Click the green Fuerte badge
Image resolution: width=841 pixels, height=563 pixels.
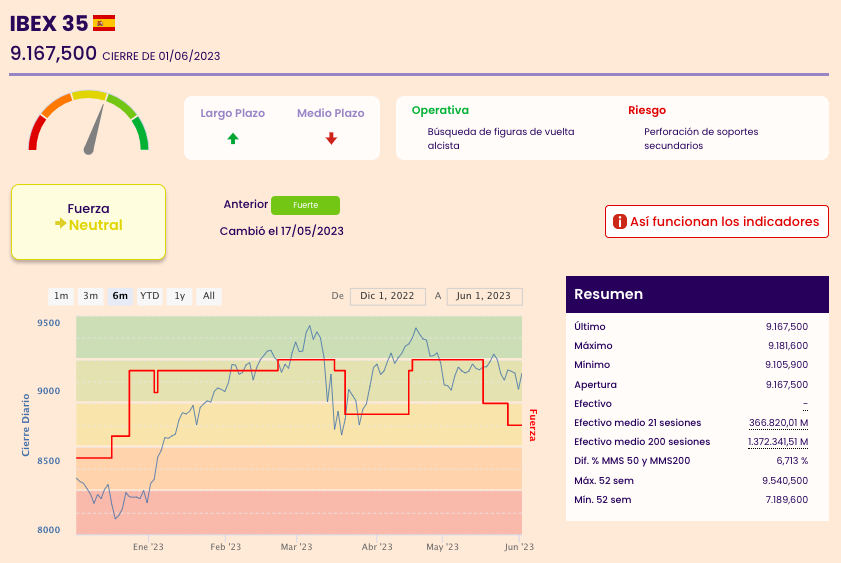click(305, 205)
